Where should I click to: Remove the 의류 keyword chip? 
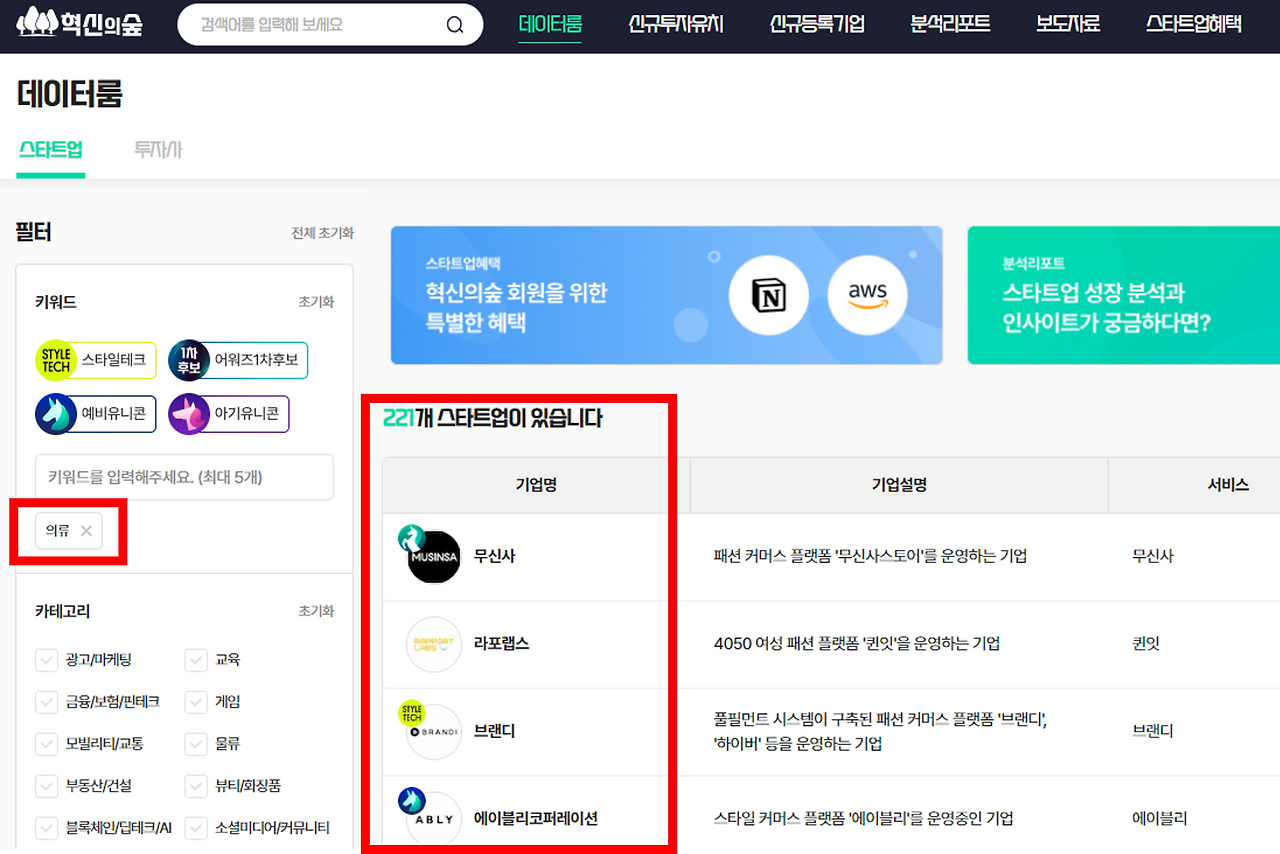tap(85, 531)
